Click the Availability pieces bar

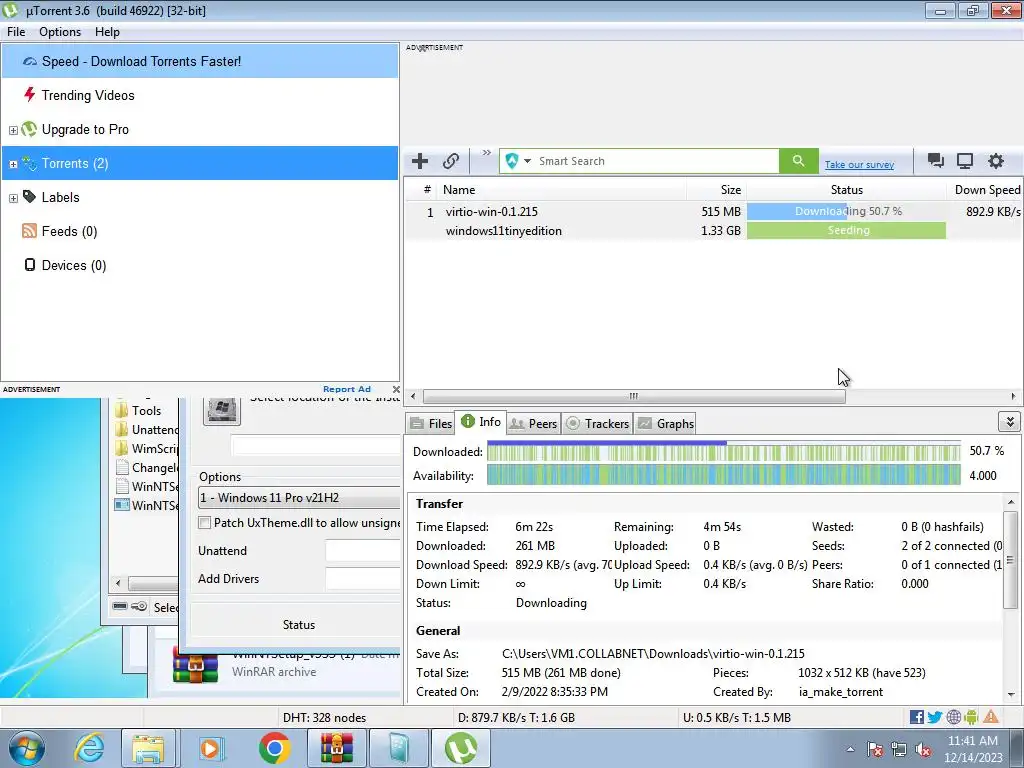724,475
